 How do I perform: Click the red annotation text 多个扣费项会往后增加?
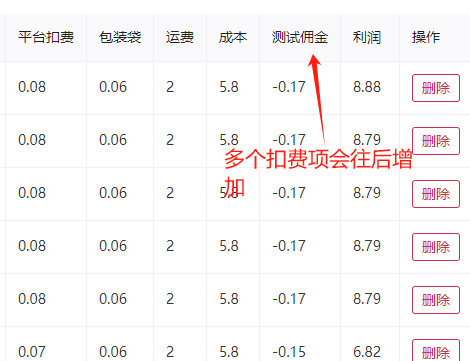318,173
